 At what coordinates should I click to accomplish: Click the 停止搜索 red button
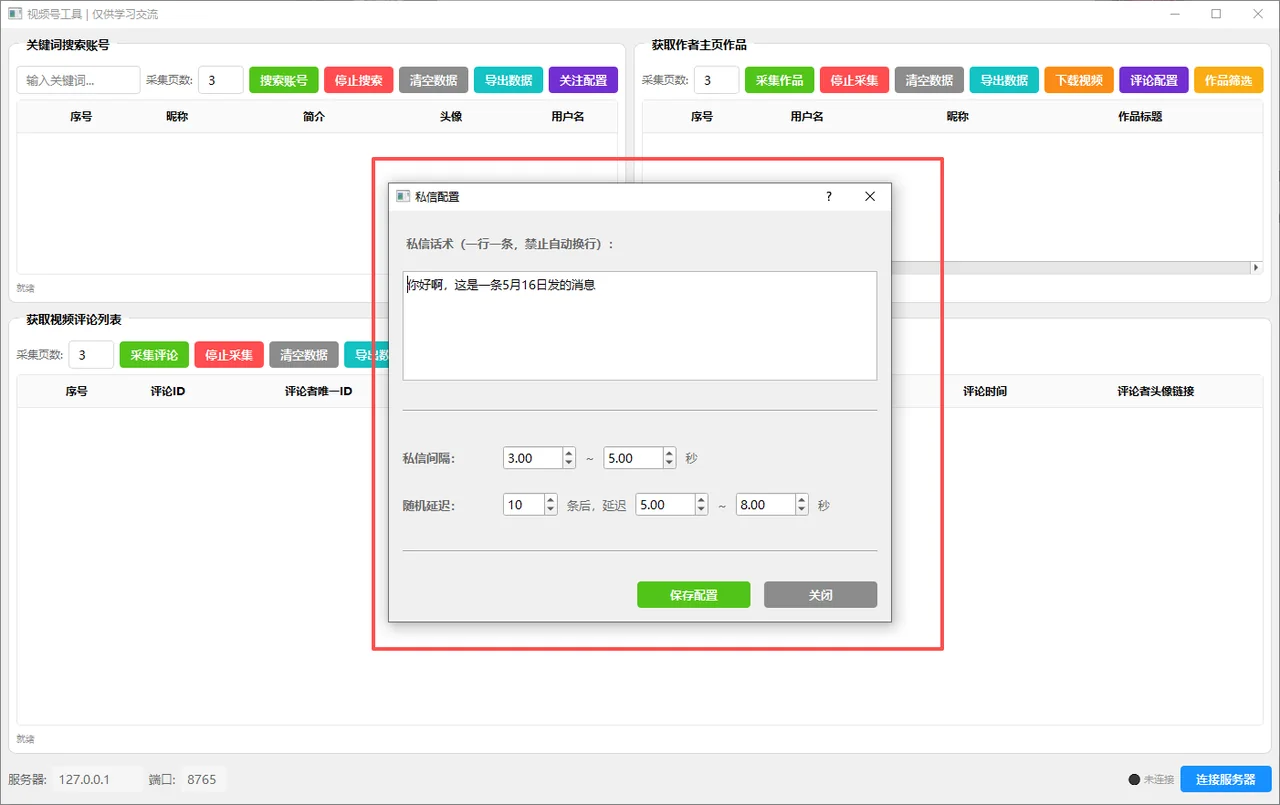click(x=359, y=80)
